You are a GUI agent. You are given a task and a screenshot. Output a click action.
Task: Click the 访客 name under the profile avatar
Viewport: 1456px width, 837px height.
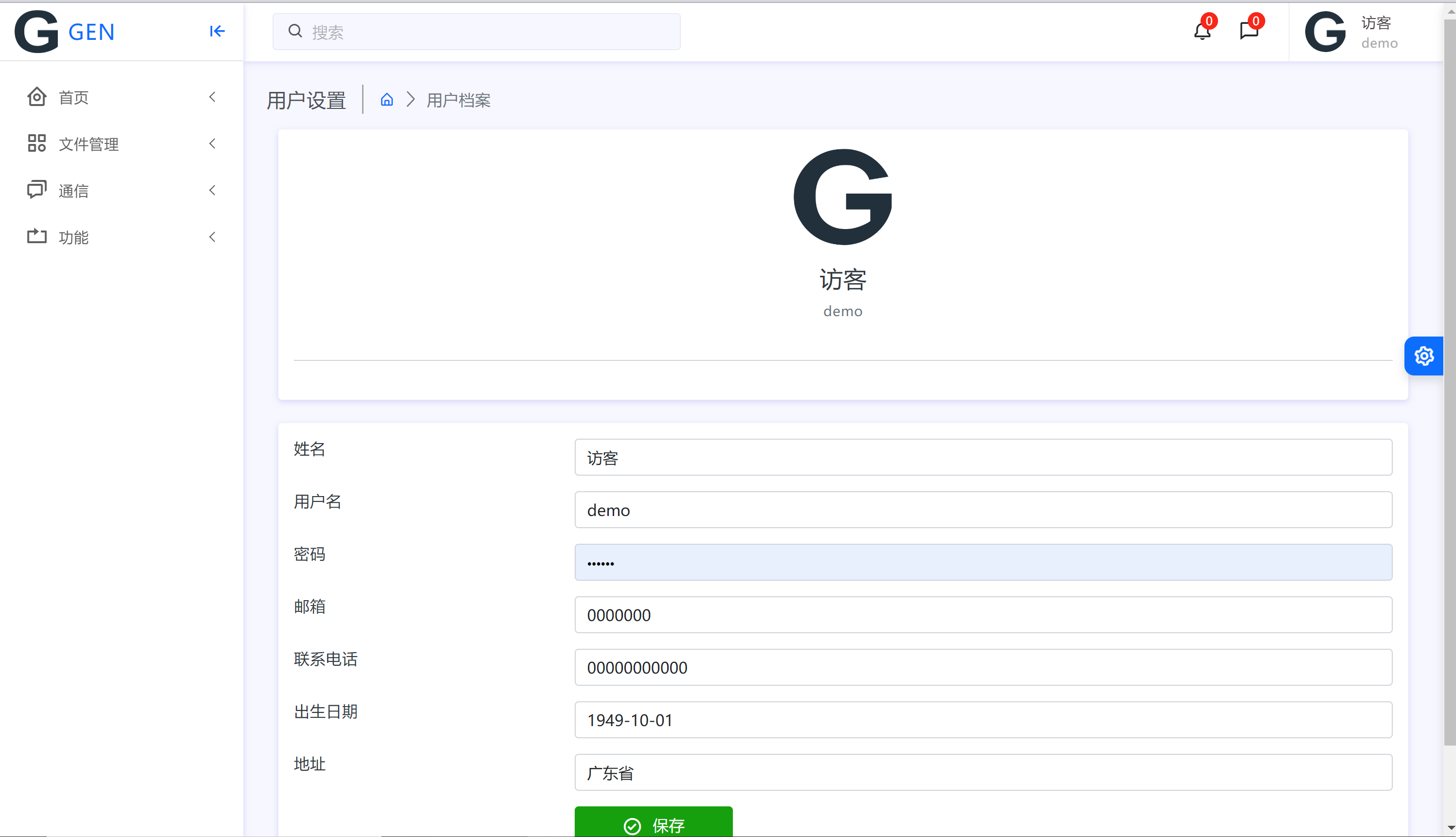click(x=842, y=279)
